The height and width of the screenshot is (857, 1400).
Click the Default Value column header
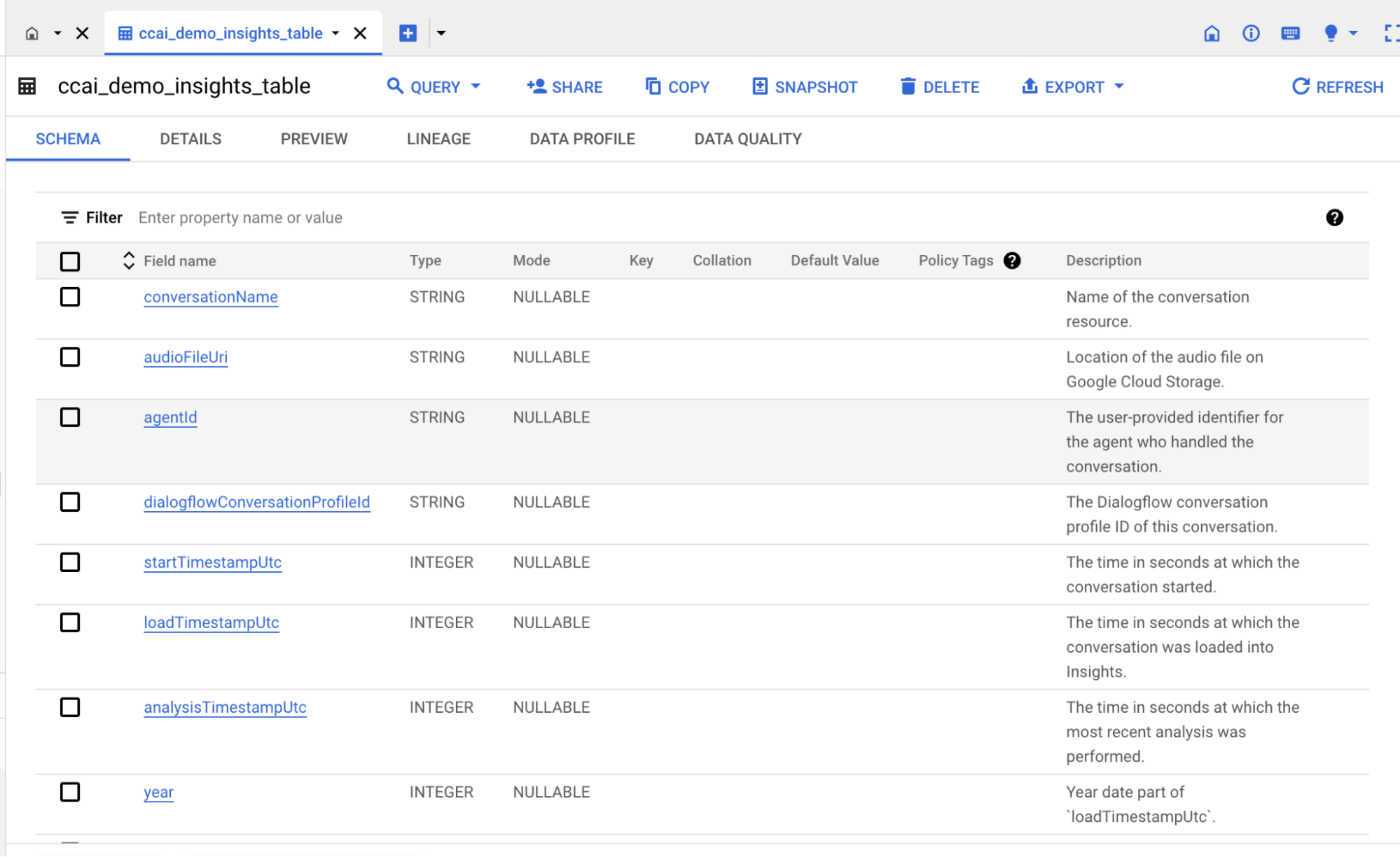point(835,260)
